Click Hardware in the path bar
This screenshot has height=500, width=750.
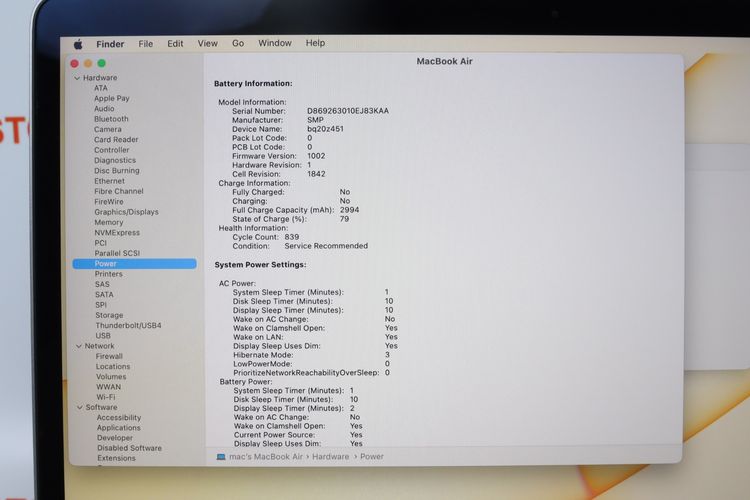(x=331, y=457)
